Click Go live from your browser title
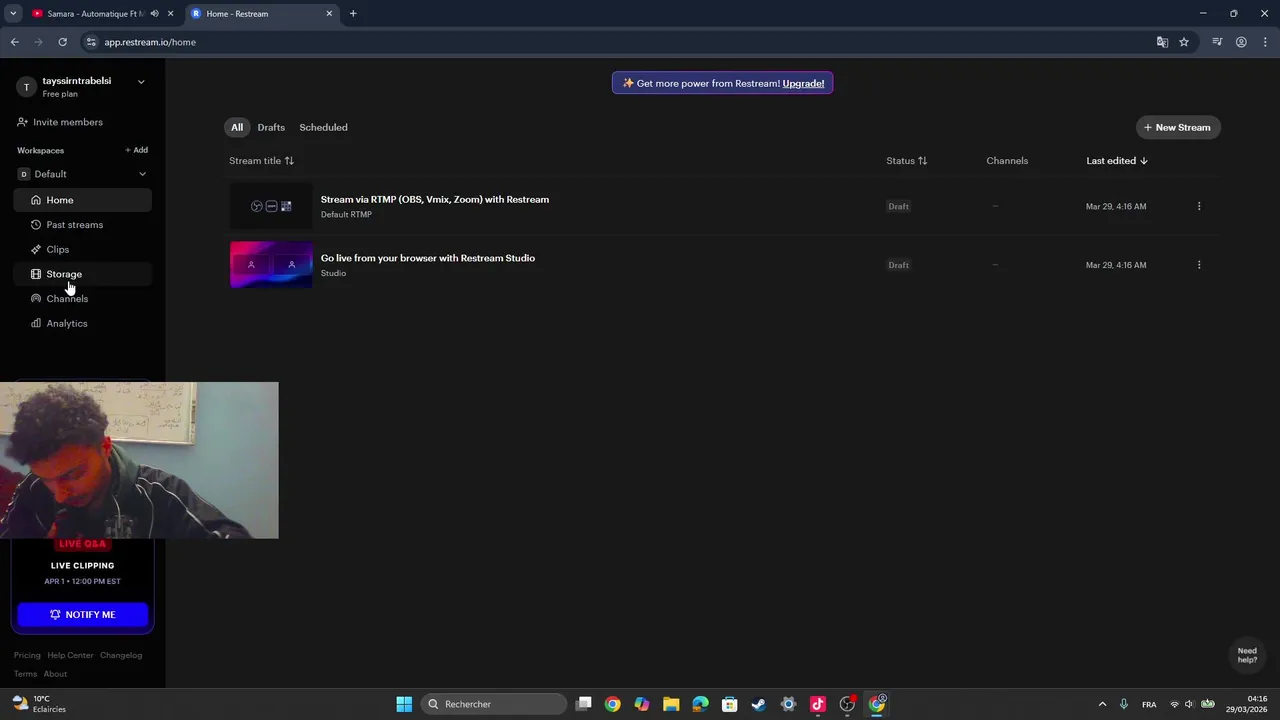The image size is (1280, 720). 428,258
